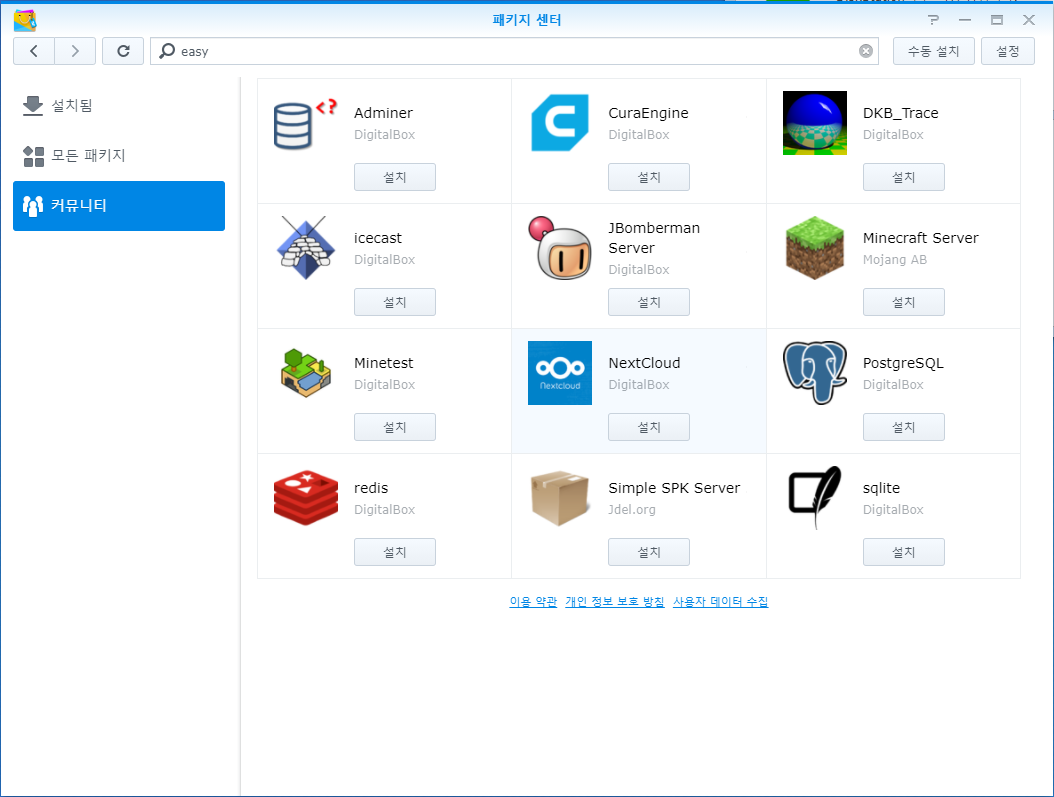Focus the search field containing easy
The width and height of the screenshot is (1054, 797).
[x=514, y=51]
